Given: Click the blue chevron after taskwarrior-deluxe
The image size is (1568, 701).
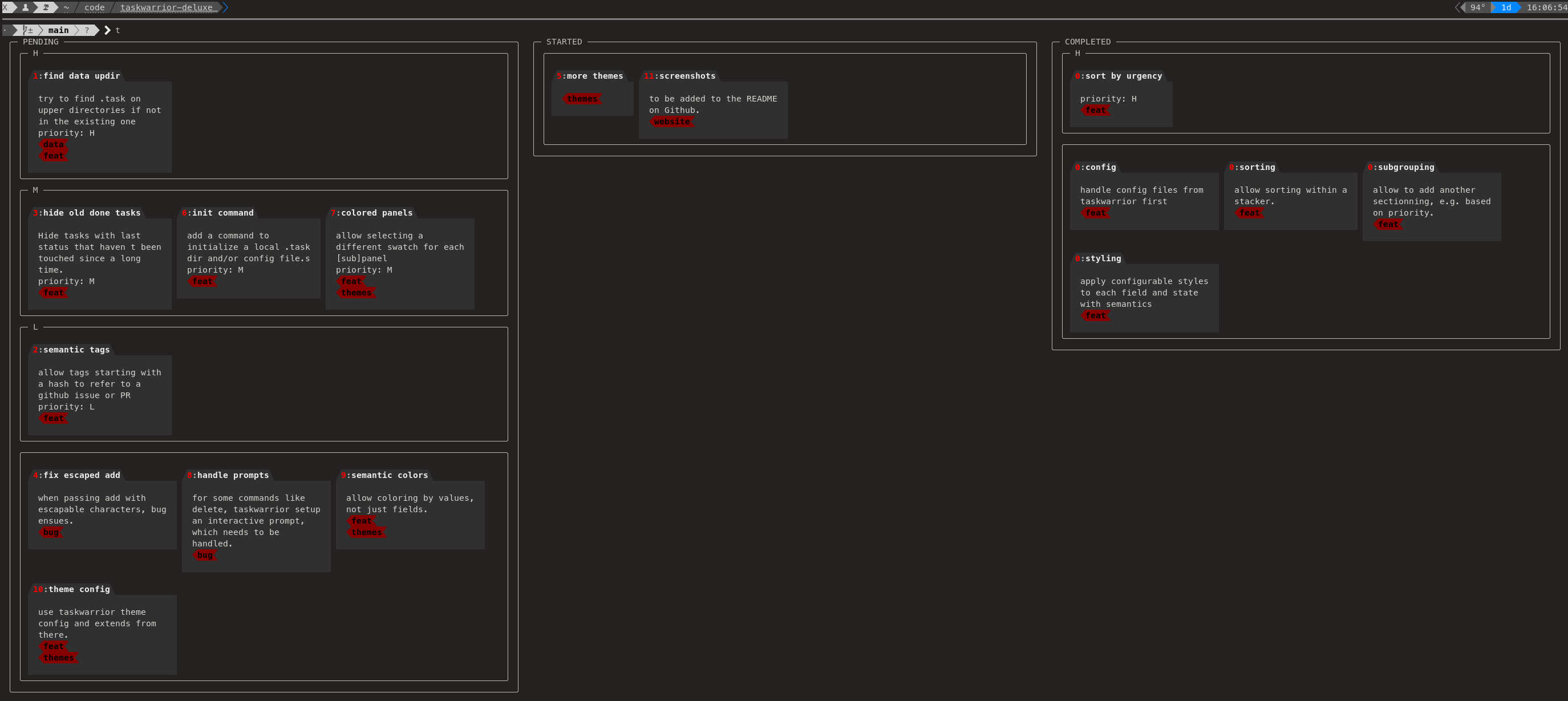Looking at the screenshot, I should (225, 7).
